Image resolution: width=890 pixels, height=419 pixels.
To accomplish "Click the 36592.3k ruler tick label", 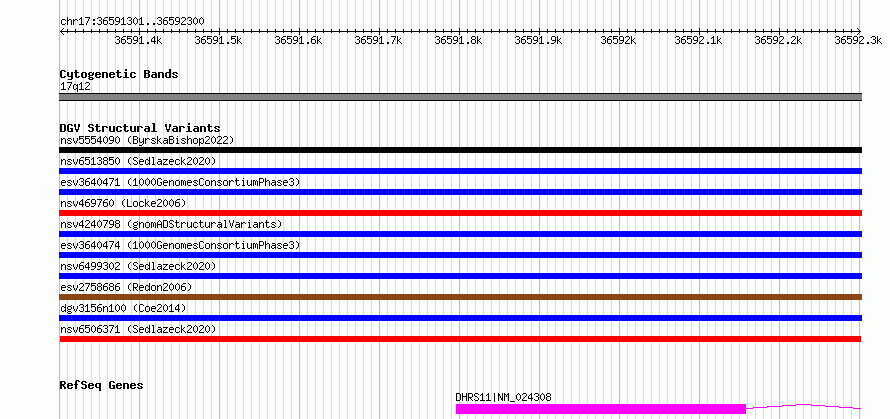I will point(858,40).
